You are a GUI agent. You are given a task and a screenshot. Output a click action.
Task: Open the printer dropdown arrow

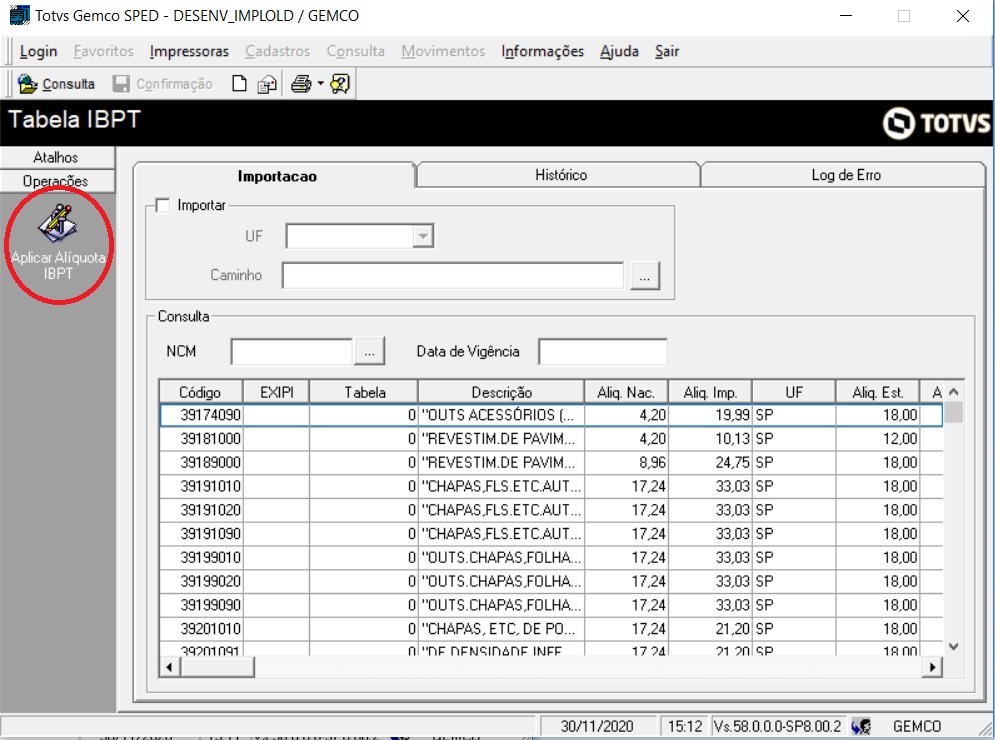pyautogui.click(x=320, y=84)
